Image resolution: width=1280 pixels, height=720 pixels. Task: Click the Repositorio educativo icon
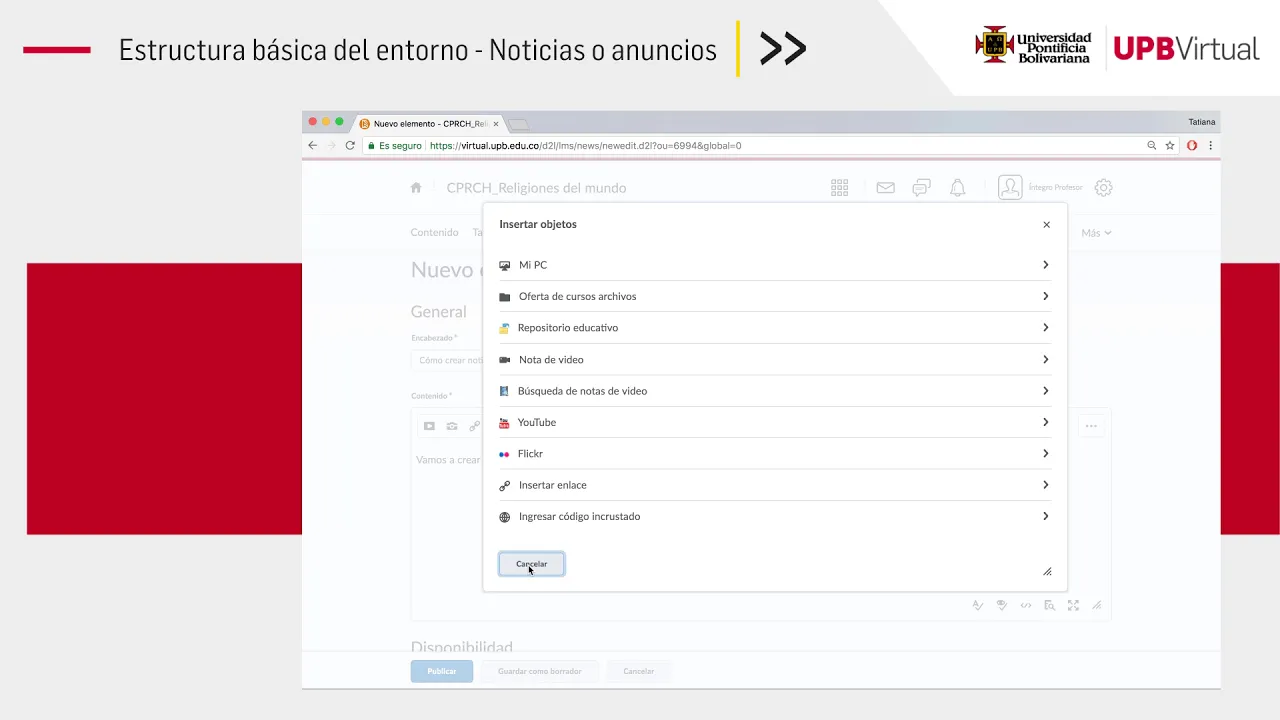pos(504,328)
